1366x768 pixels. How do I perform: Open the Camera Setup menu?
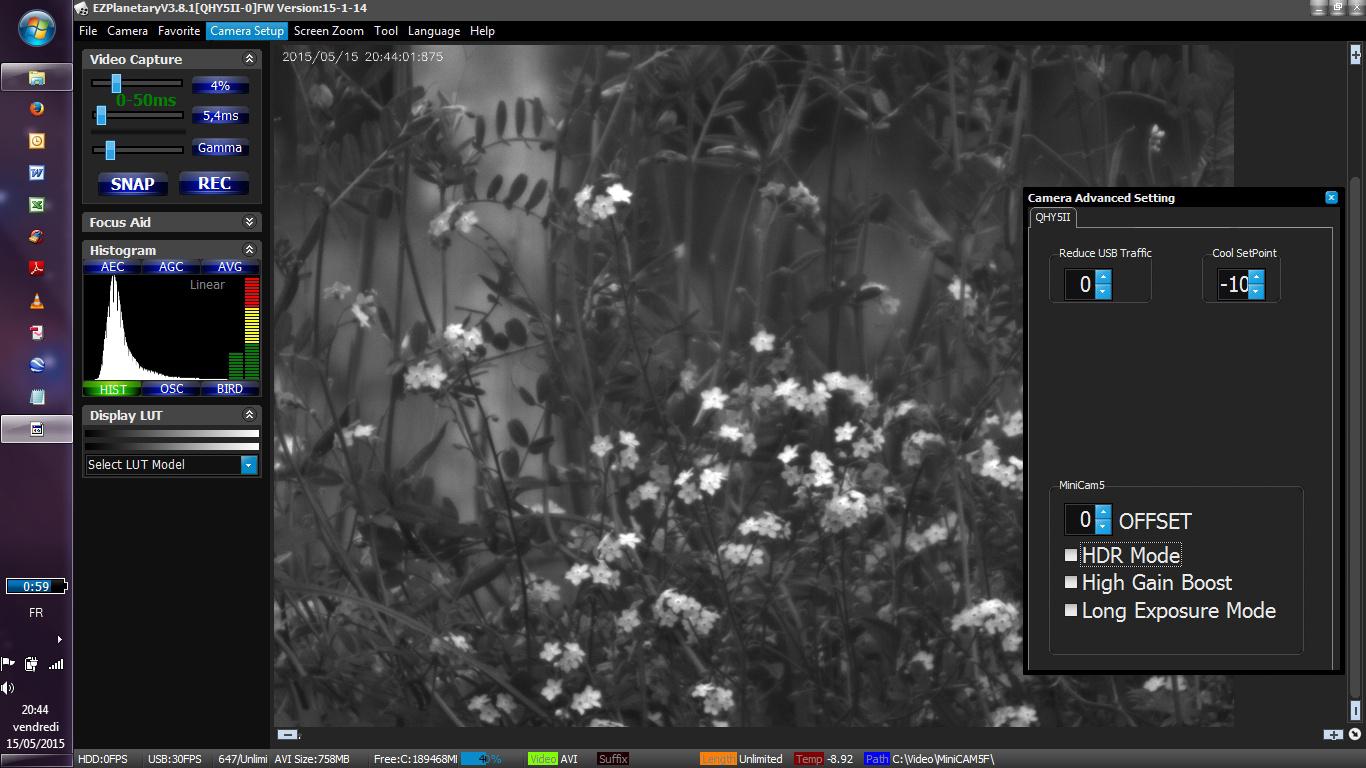pyautogui.click(x=247, y=31)
